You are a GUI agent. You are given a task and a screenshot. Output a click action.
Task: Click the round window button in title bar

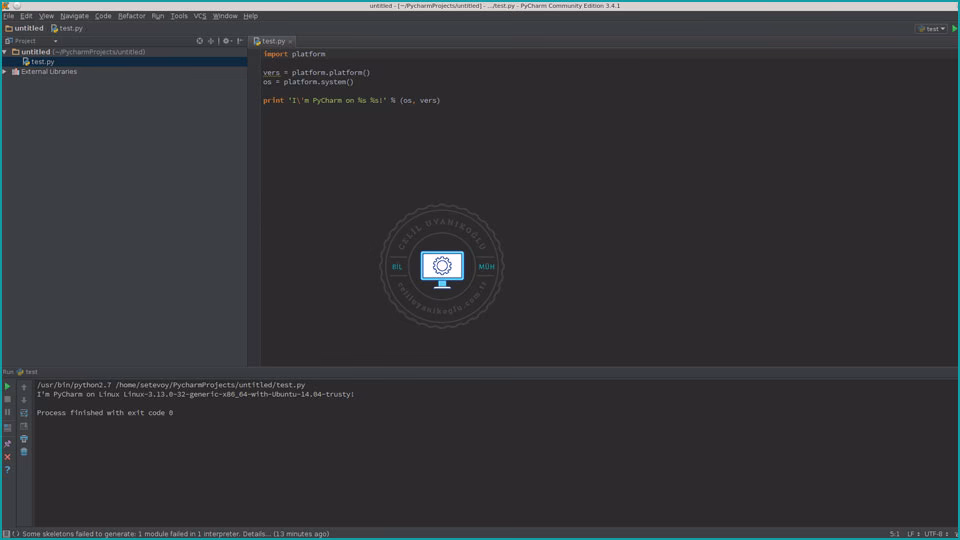pos(17,6)
